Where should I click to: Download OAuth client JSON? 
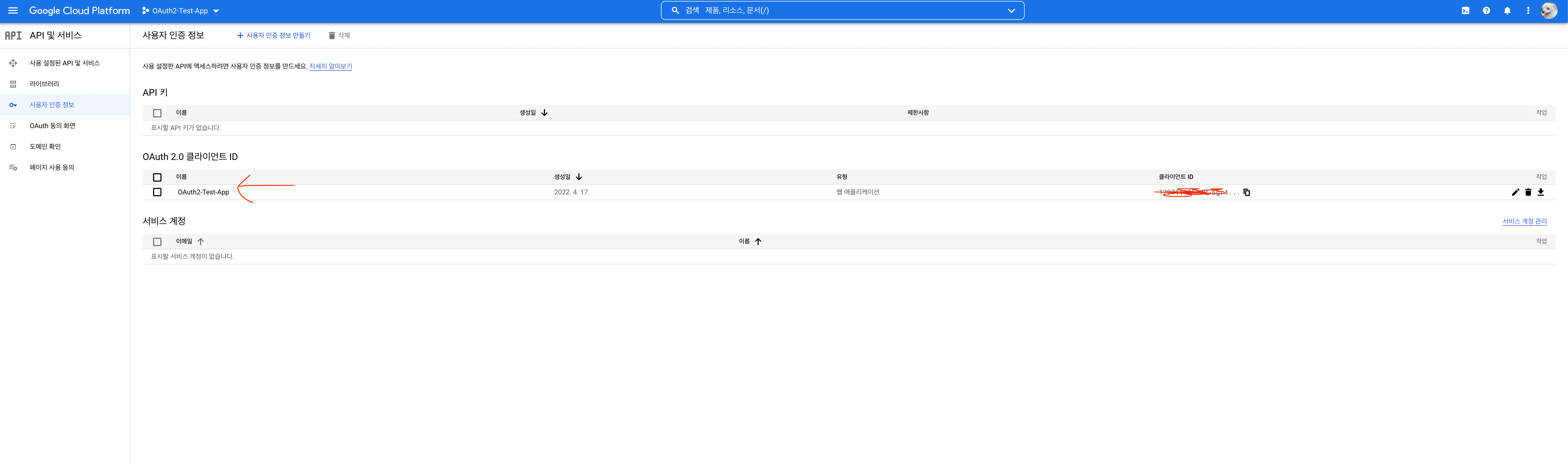coord(1541,192)
